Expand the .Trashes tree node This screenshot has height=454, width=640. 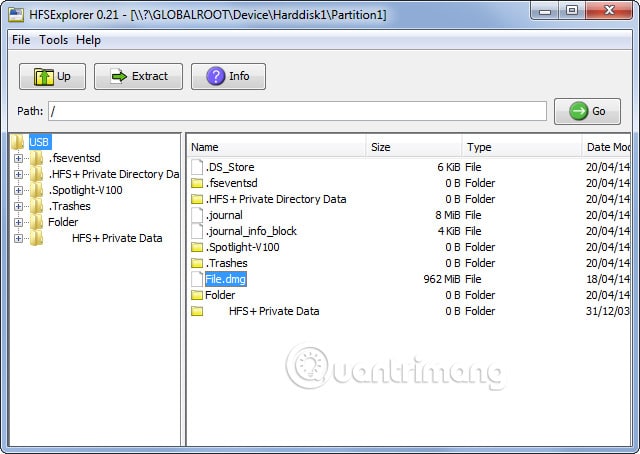coord(18,206)
